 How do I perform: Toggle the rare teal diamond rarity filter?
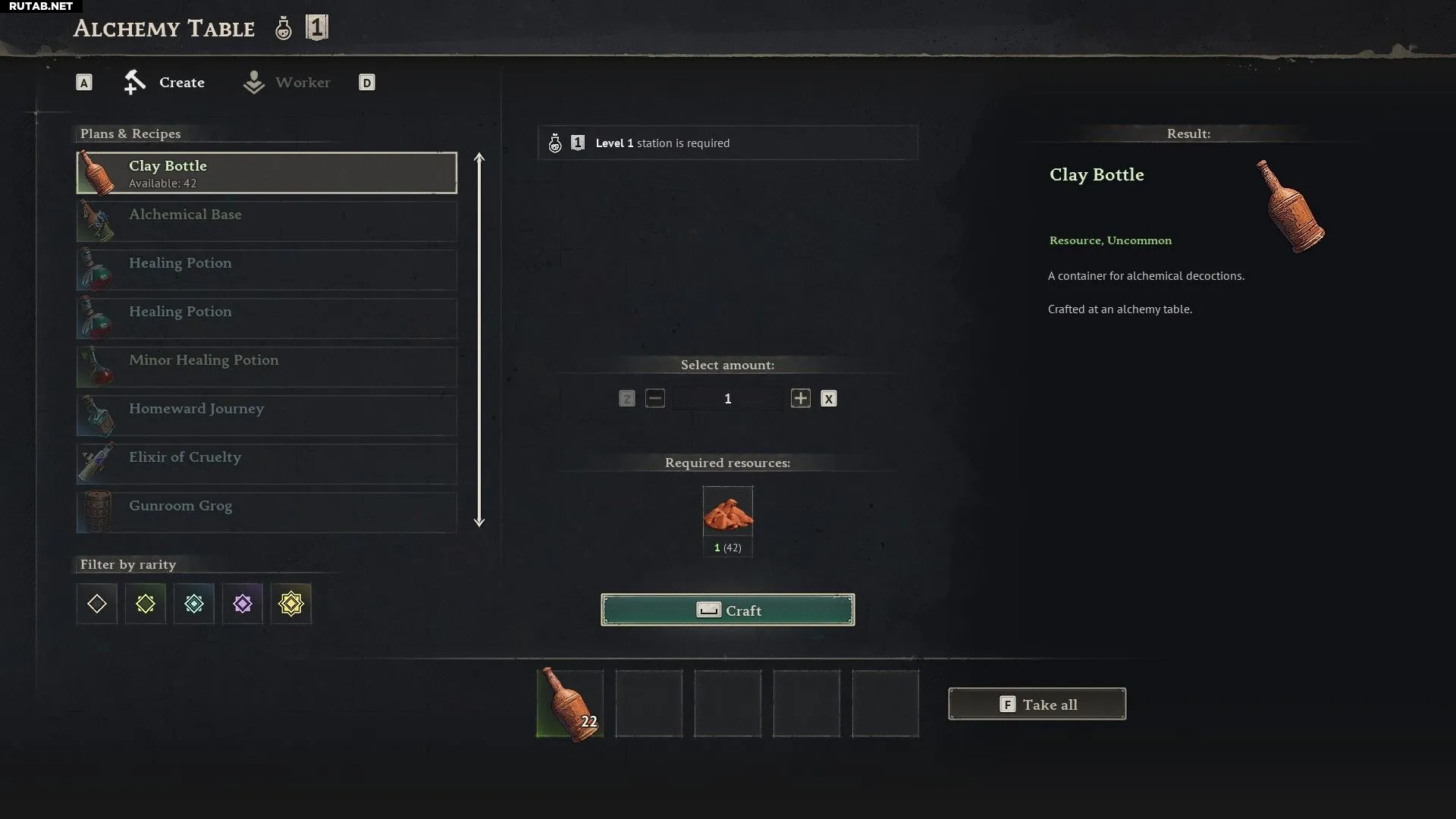(194, 604)
